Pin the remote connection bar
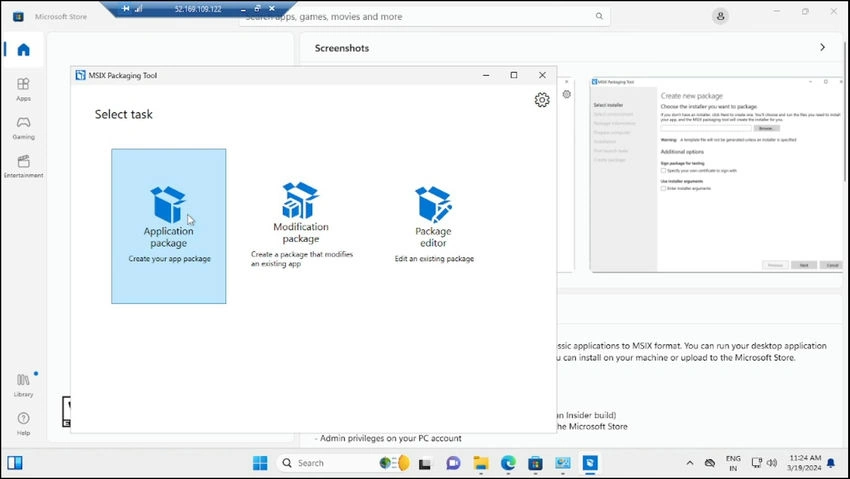 click(126, 9)
